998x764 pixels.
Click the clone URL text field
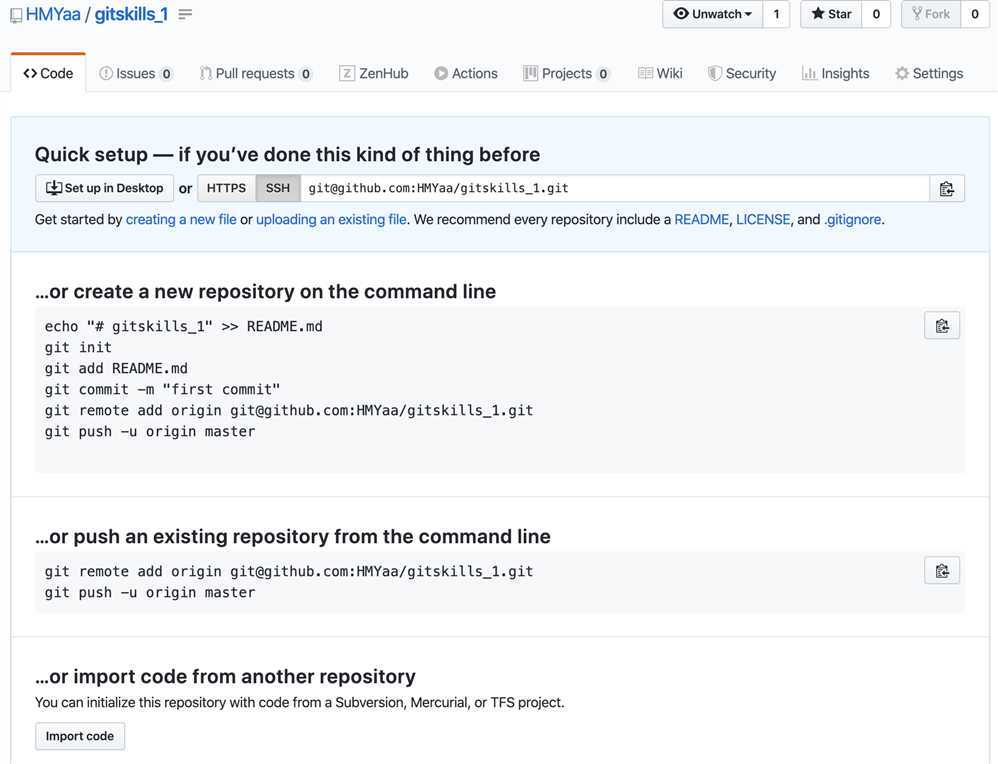point(615,188)
